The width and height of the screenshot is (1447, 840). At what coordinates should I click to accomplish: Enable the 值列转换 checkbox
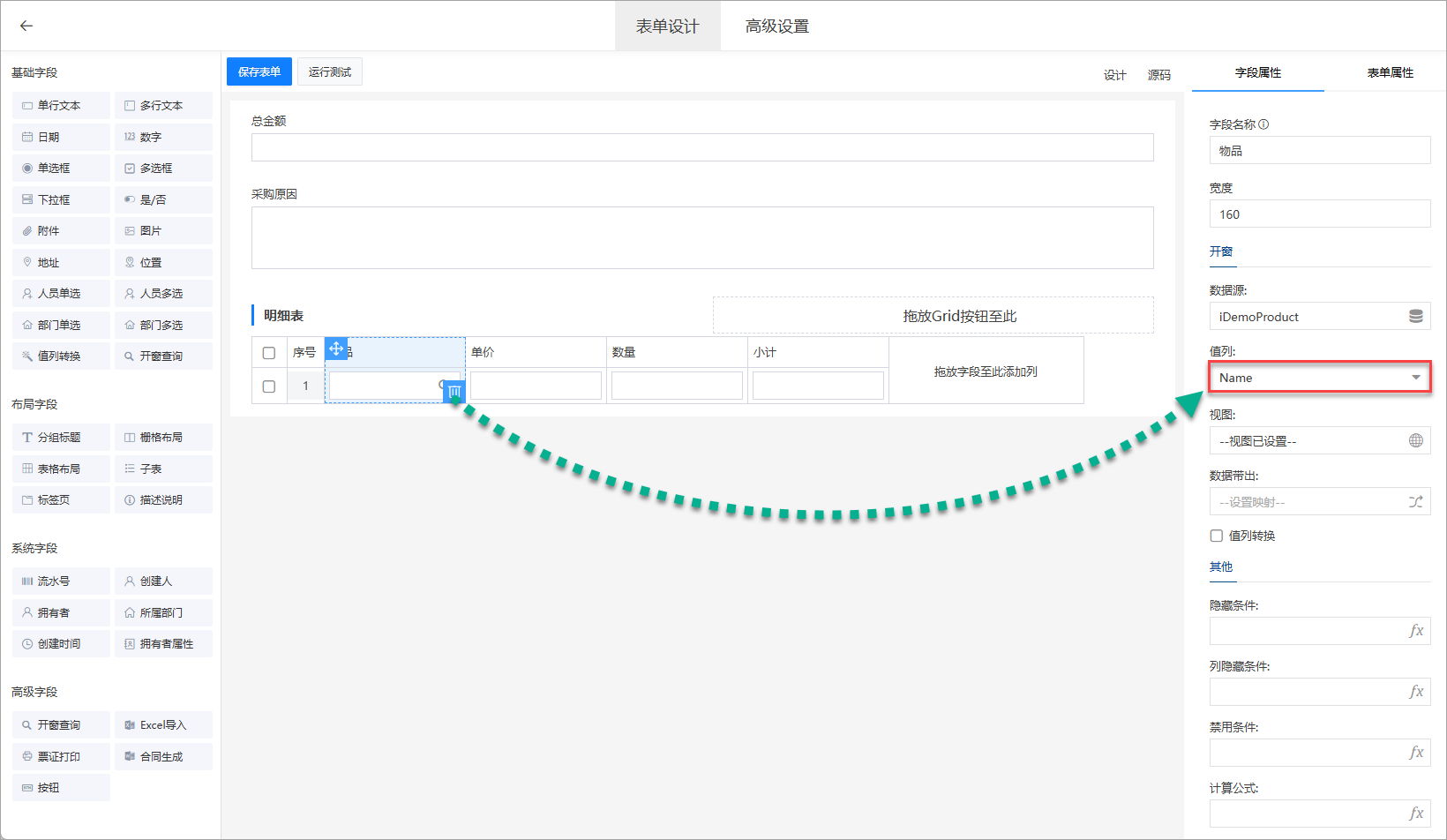coord(1217,536)
